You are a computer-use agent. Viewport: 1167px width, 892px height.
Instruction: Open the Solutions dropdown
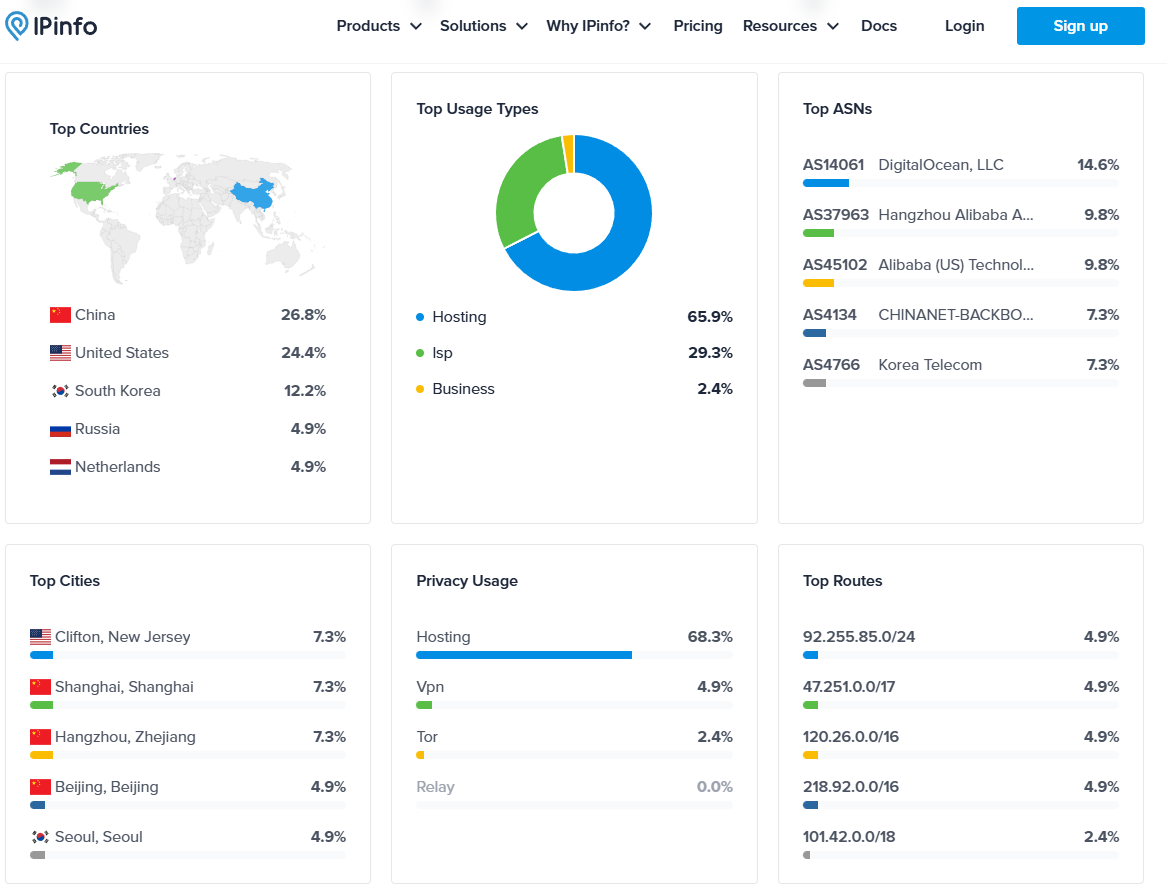coord(483,26)
